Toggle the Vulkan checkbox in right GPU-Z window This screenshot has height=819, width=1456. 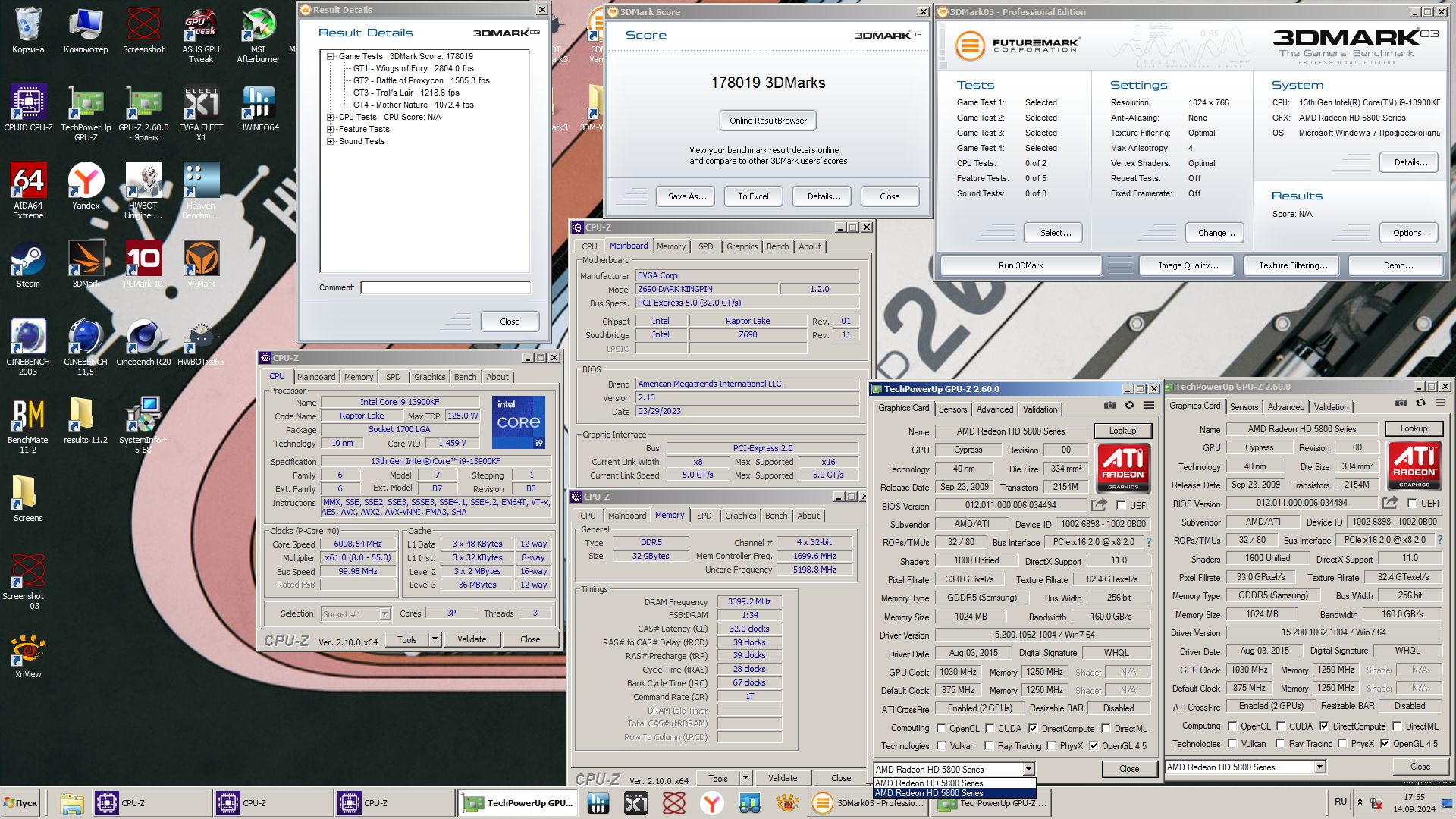(1232, 744)
